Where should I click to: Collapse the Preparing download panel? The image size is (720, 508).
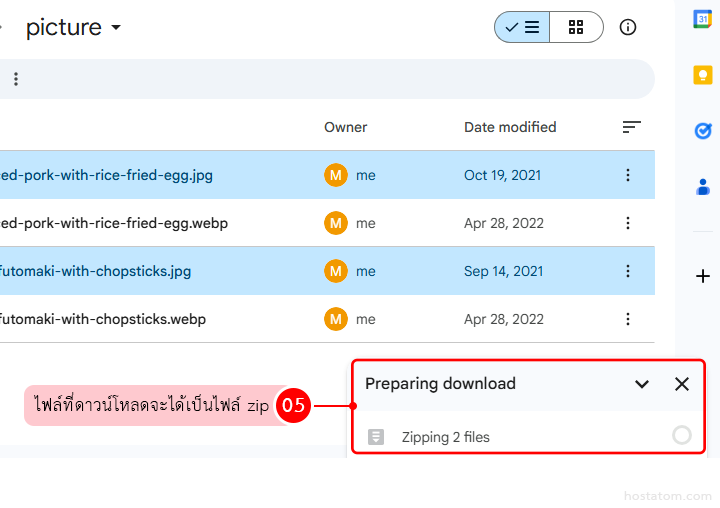point(642,384)
